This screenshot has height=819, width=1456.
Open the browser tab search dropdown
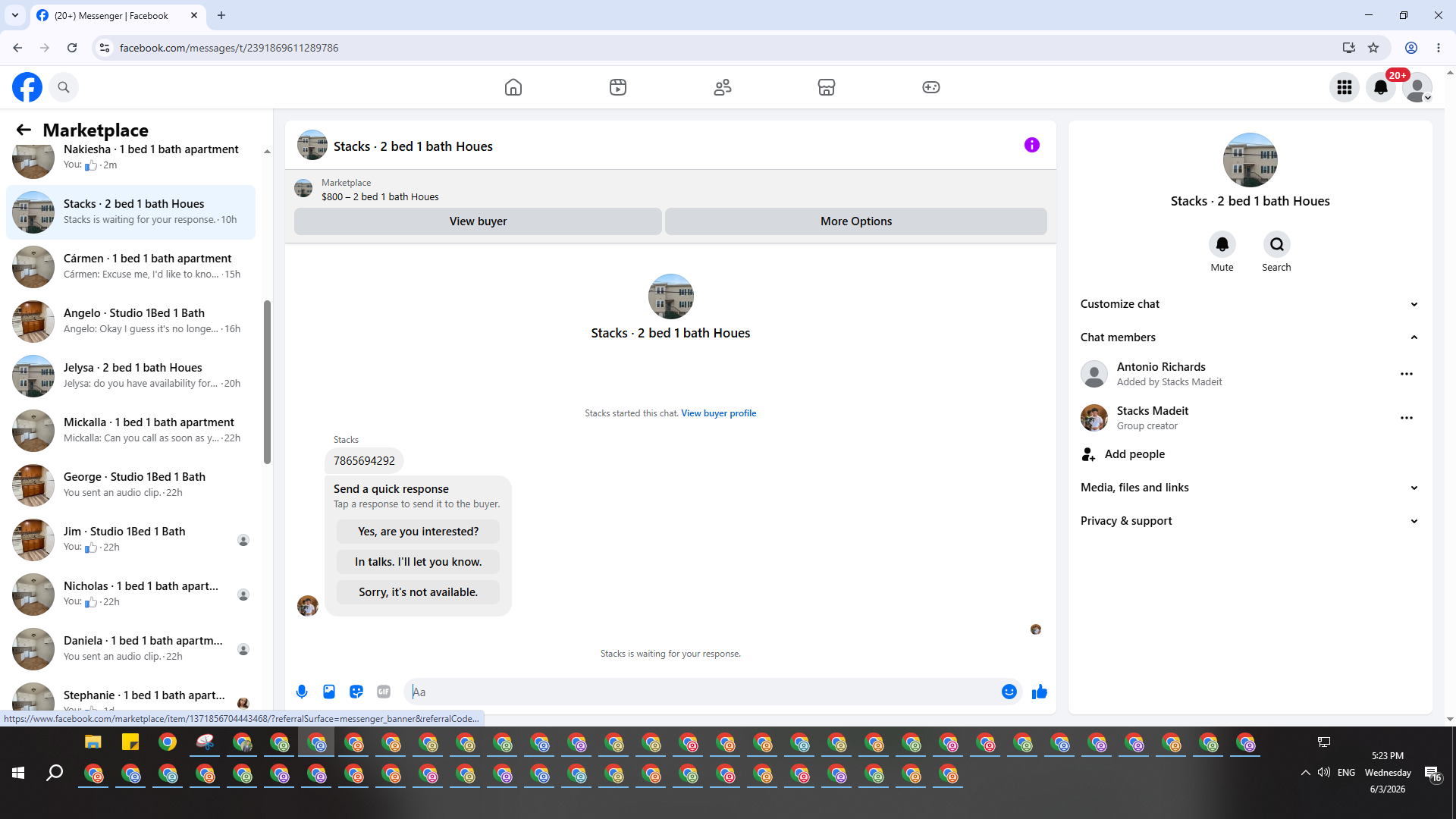click(15, 15)
